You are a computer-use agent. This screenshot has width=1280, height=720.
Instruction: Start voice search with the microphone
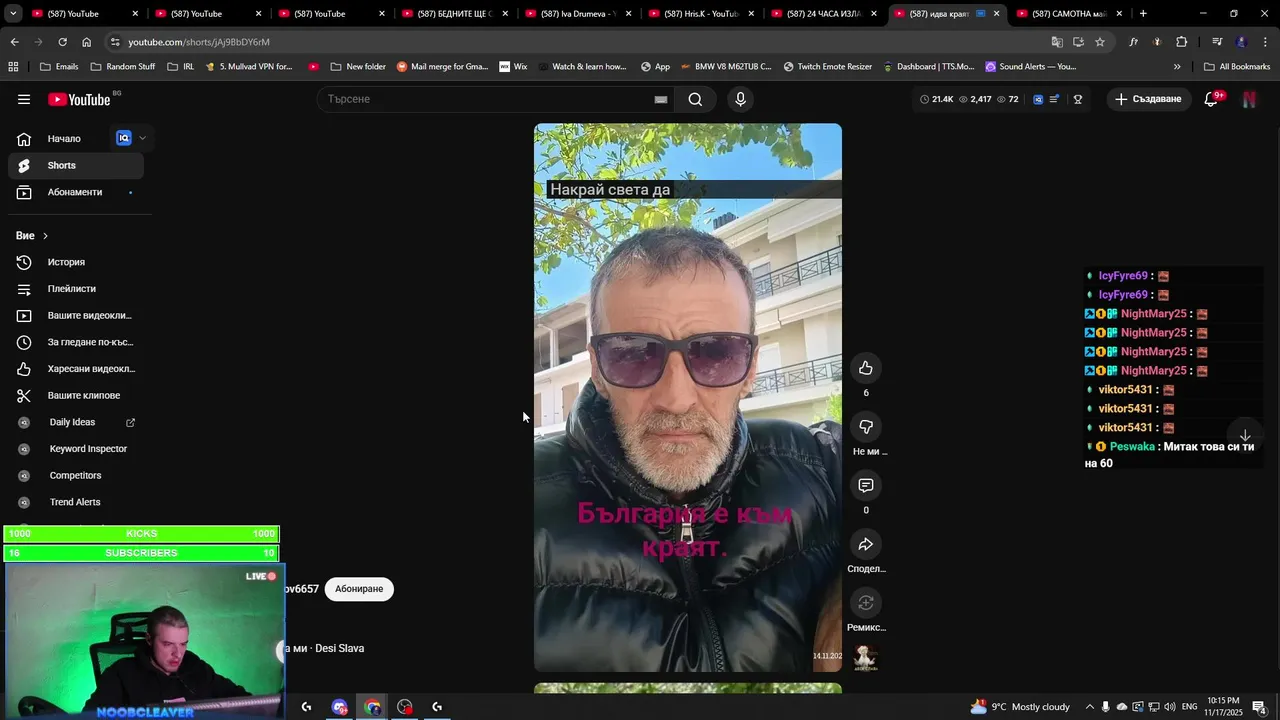[x=740, y=99]
